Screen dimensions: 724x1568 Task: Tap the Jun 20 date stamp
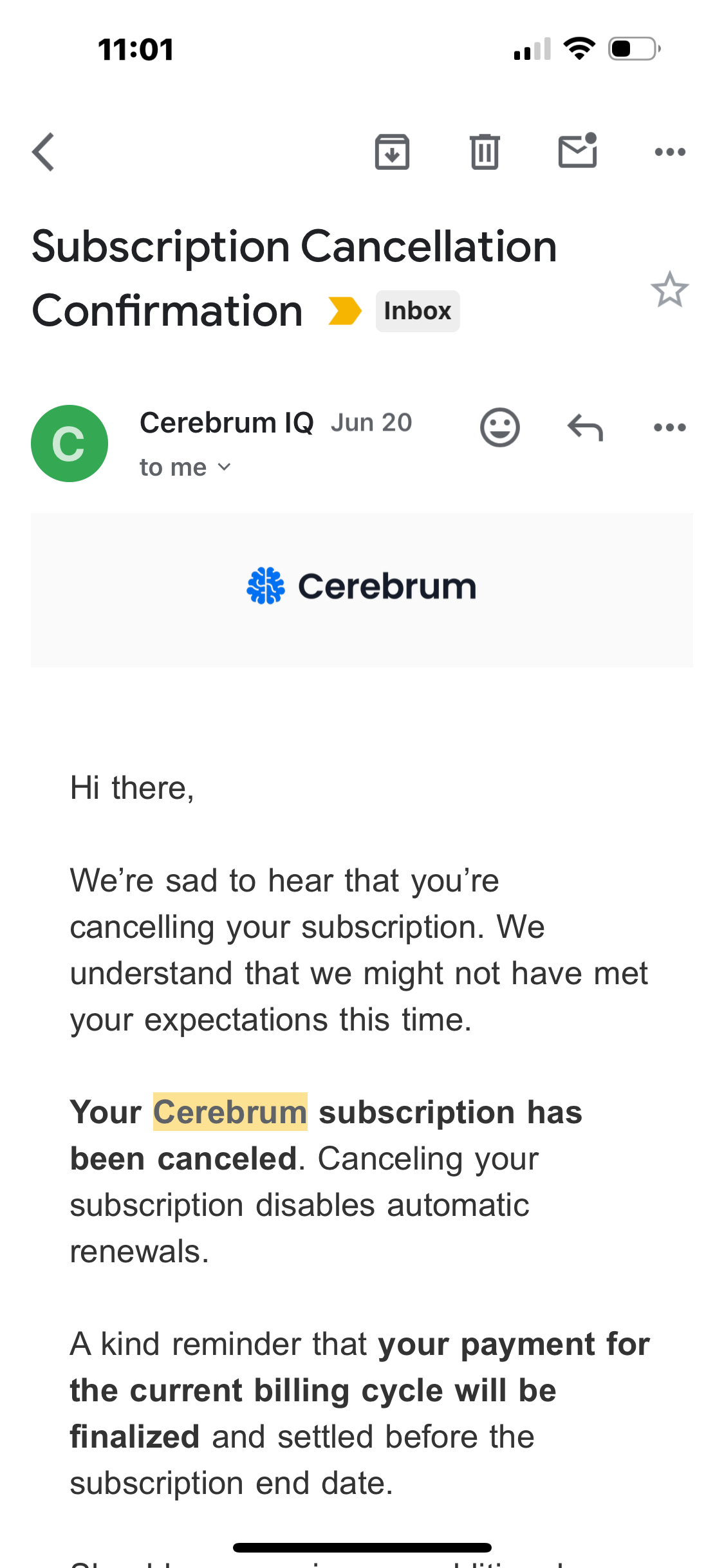371,423
